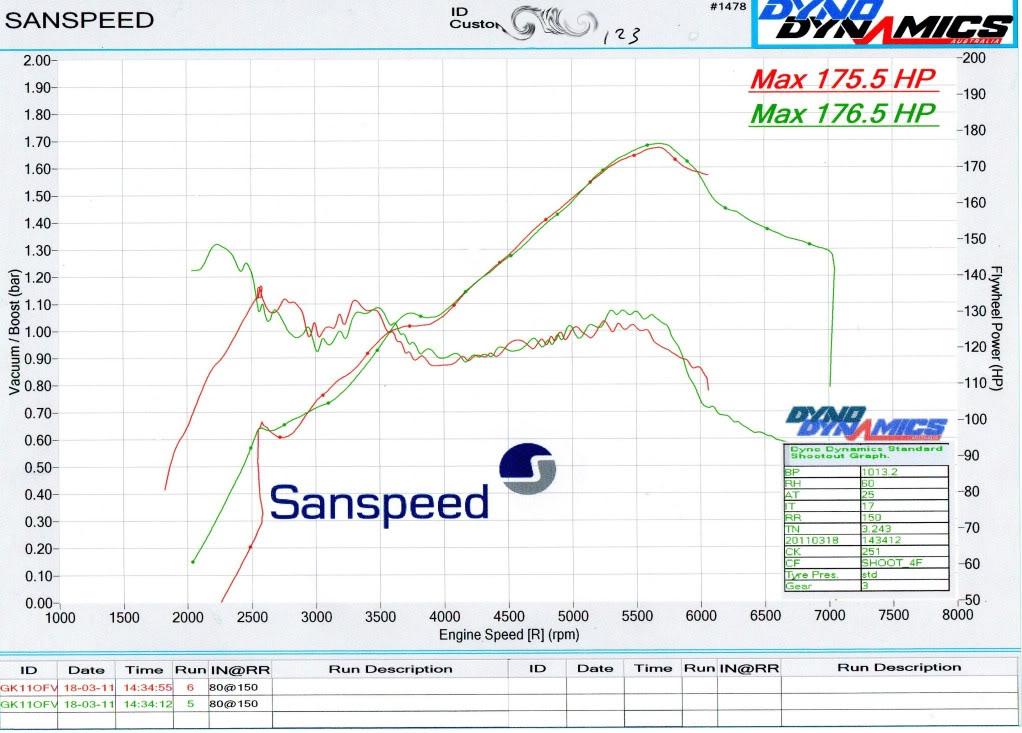The height and width of the screenshot is (733, 1022).
Task: Click the 20110318 date stamp
Action: point(811,540)
